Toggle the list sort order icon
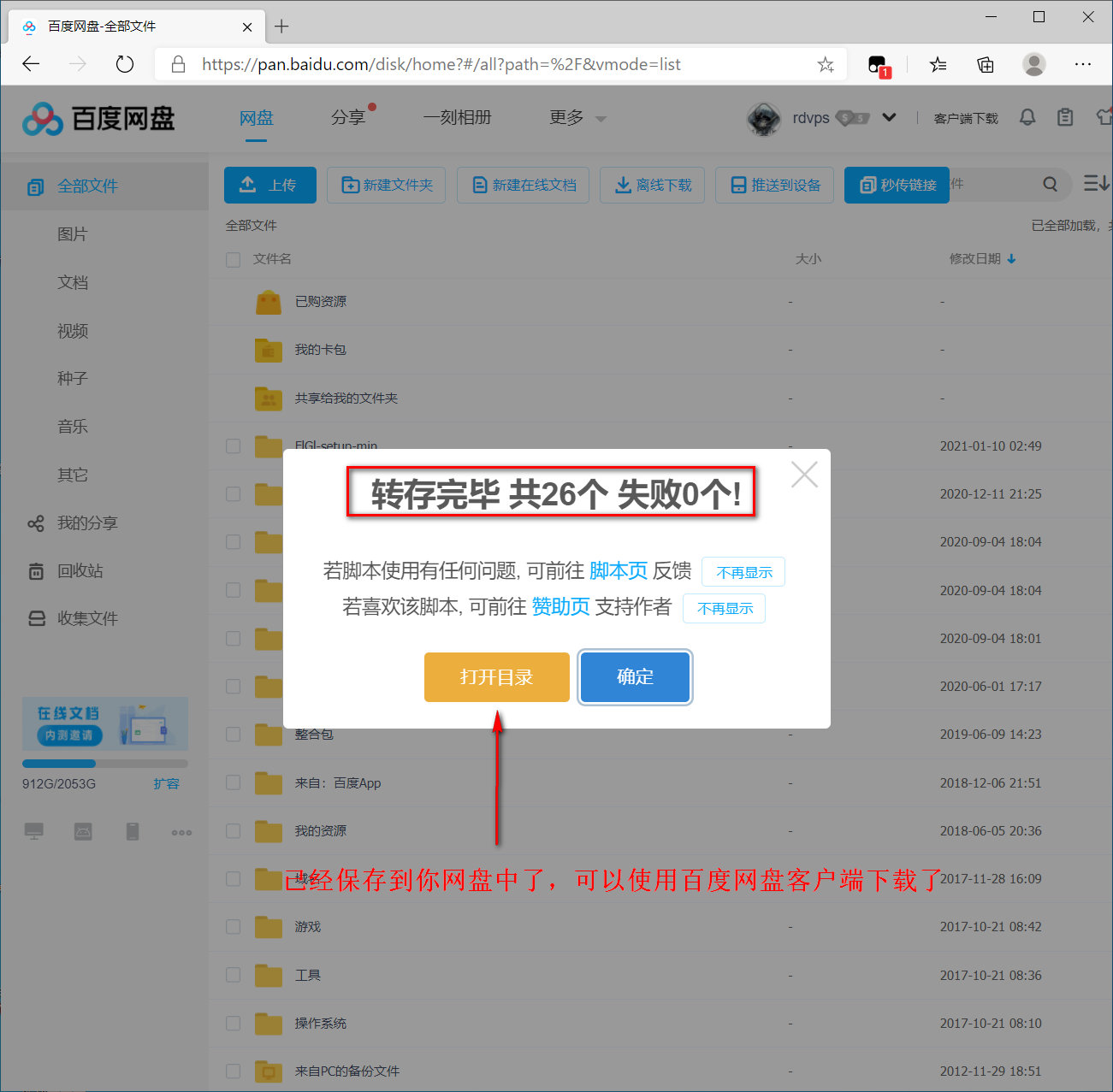1113x1092 pixels. coord(1096,184)
